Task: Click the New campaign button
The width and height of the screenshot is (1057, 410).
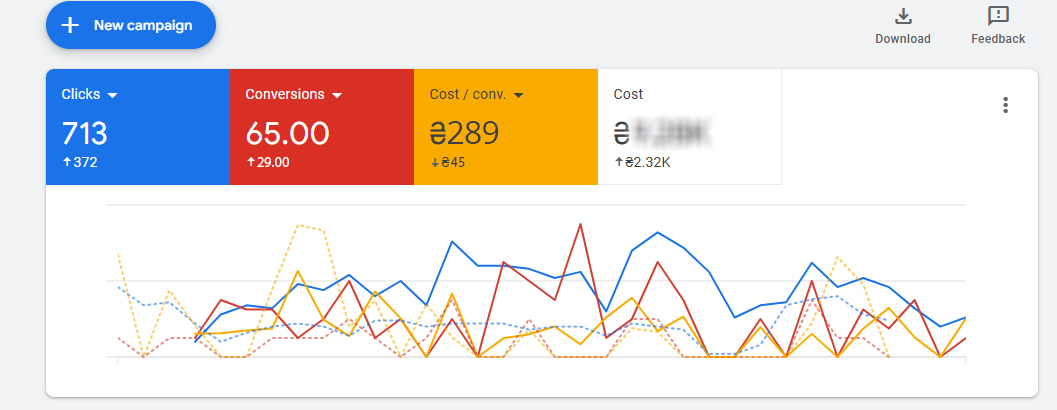Action: pyautogui.click(x=131, y=26)
